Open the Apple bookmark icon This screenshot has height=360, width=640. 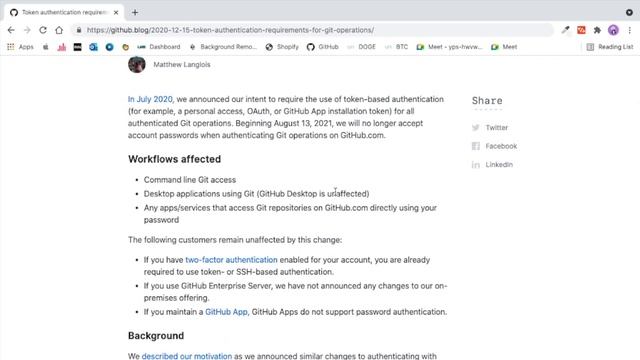[46, 47]
